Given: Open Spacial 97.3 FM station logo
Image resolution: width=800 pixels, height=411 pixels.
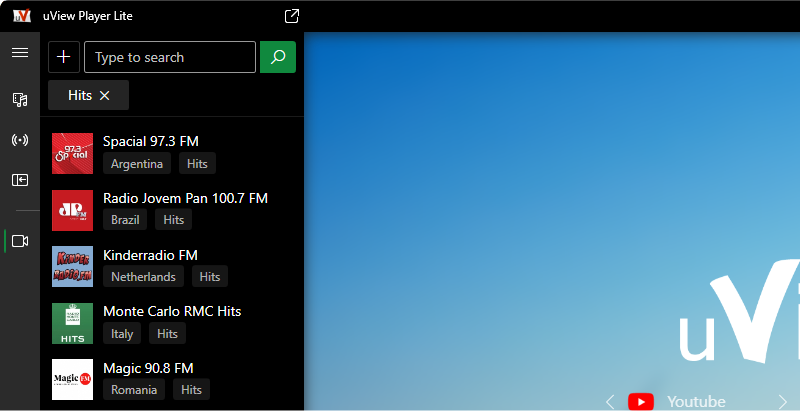Looking at the screenshot, I should point(72,153).
